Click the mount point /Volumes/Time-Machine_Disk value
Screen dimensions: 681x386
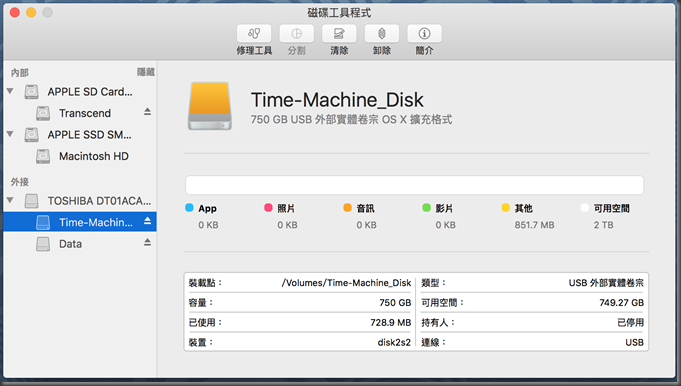click(x=346, y=283)
